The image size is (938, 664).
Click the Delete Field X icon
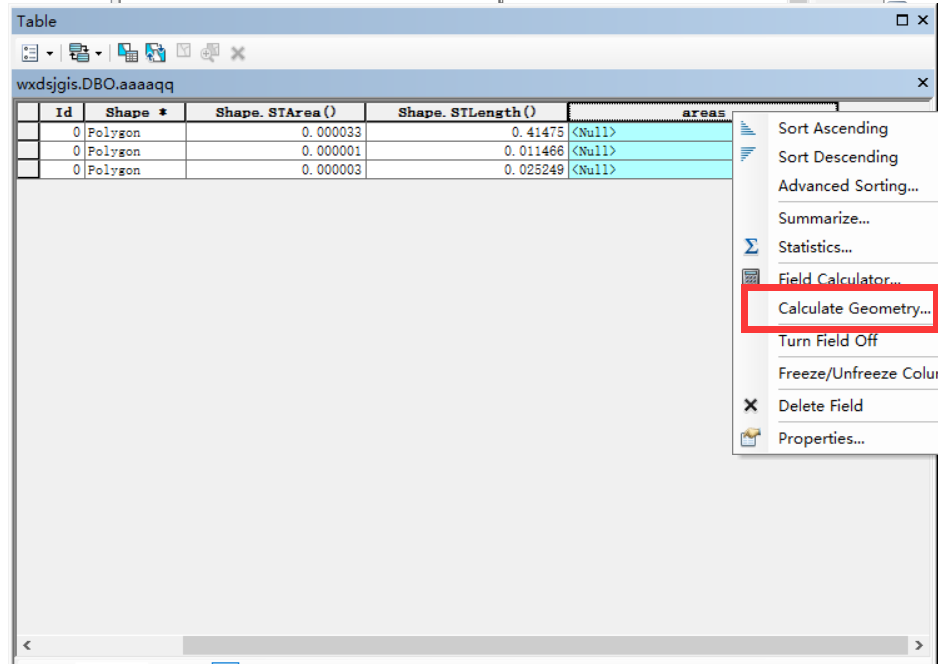click(751, 405)
